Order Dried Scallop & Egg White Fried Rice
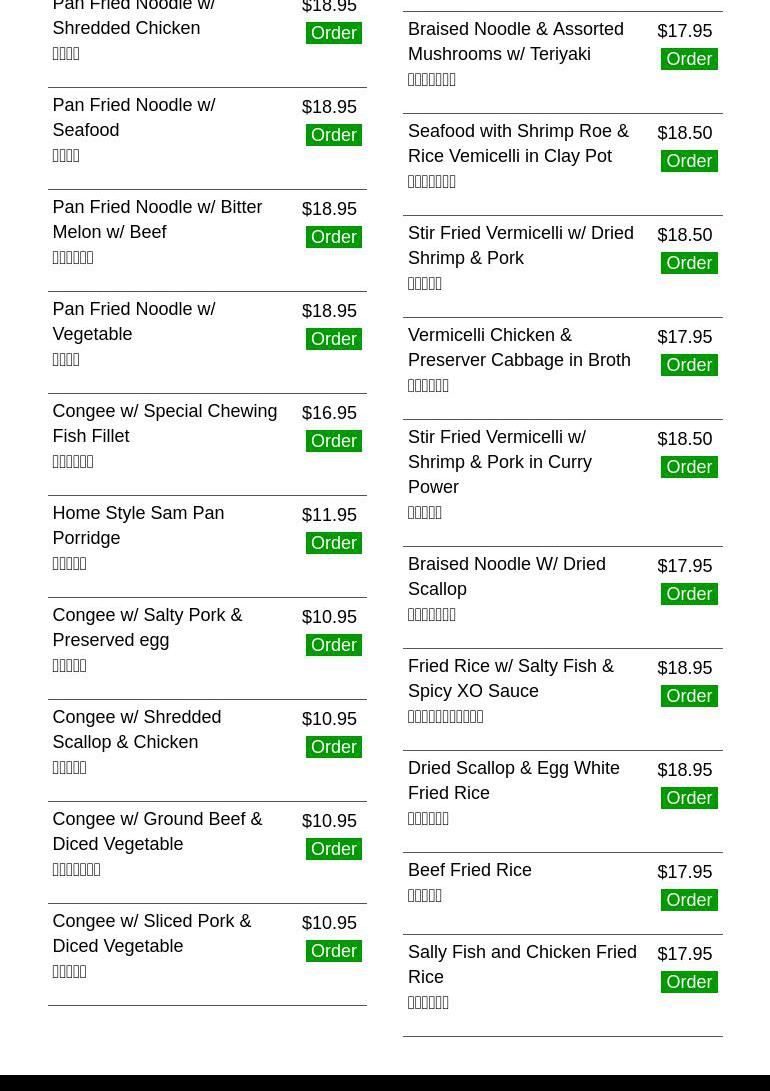770x1091 pixels. 689,798
